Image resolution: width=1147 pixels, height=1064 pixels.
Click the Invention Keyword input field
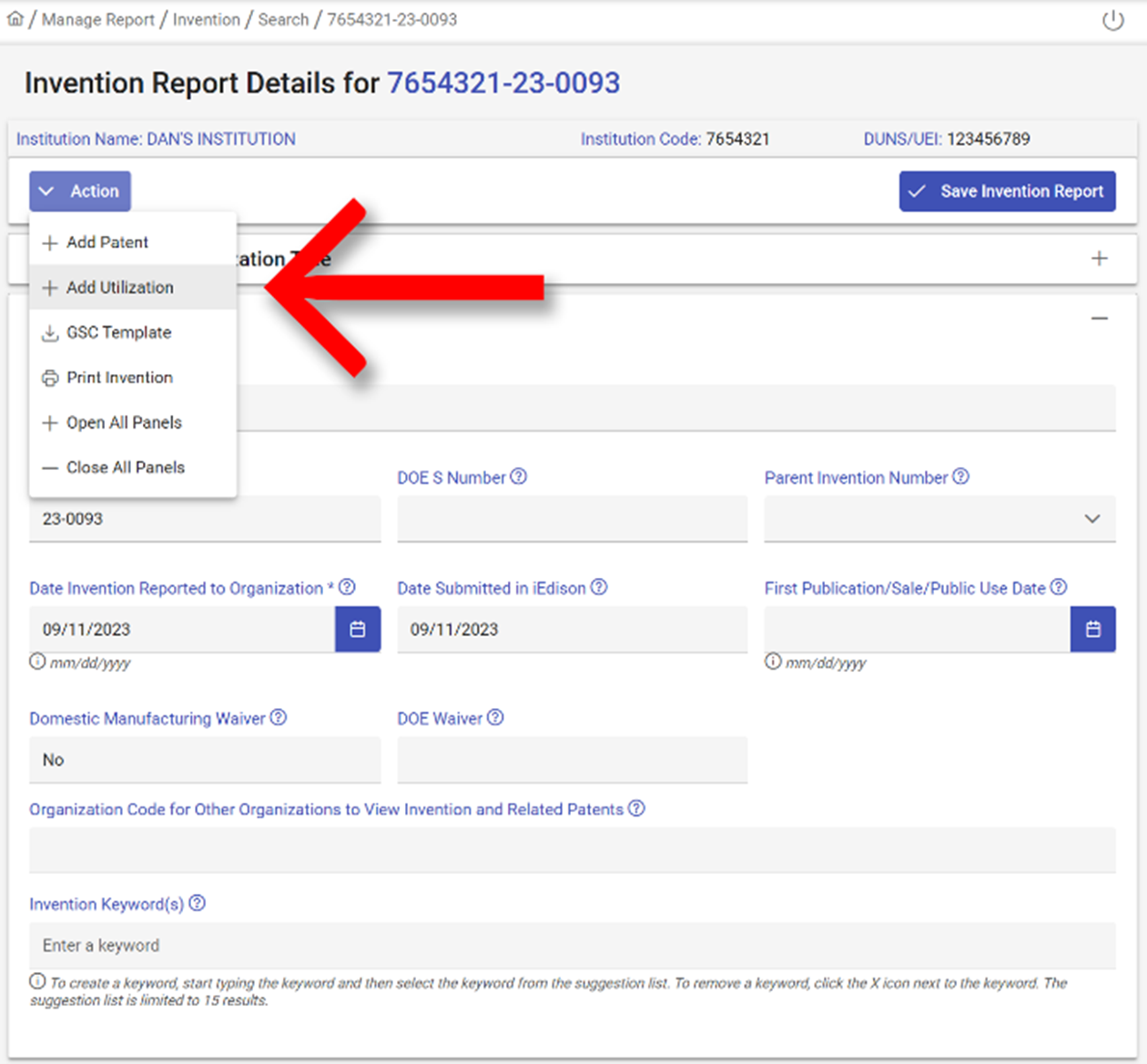coord(572,946)
